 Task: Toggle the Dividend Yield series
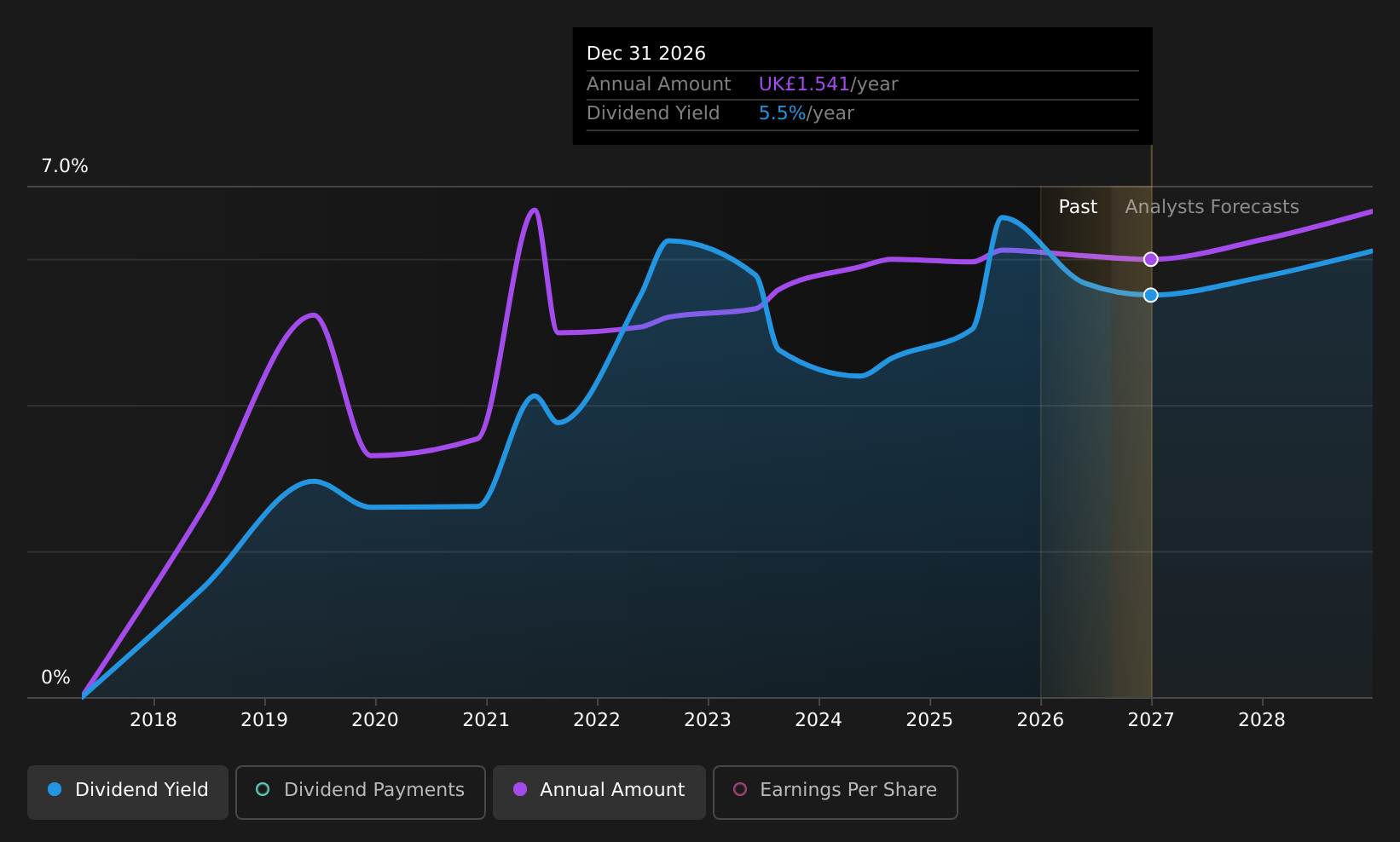pos(128,793)
